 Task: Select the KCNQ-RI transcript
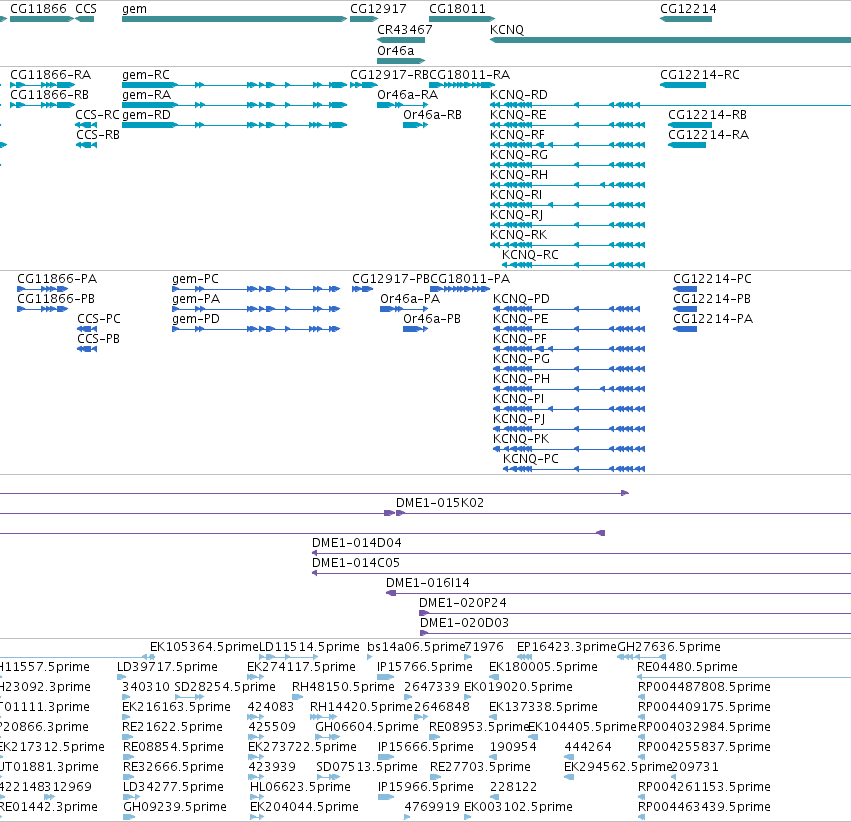pos(567,205)
